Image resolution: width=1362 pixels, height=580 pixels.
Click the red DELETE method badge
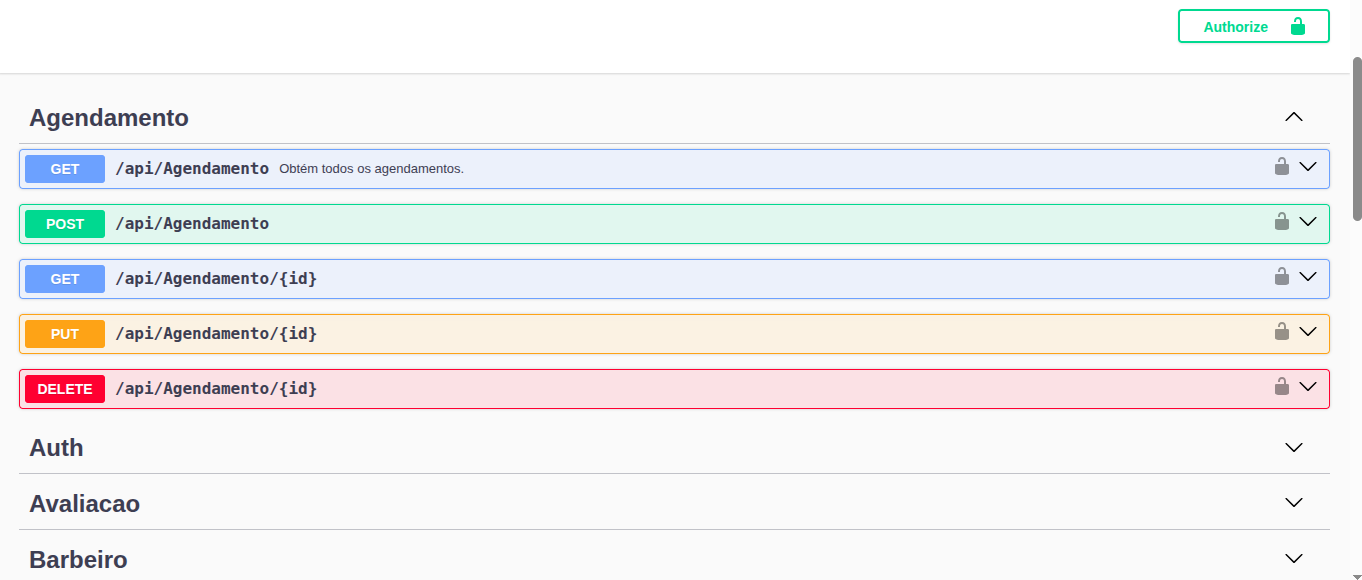pos(65,389)
